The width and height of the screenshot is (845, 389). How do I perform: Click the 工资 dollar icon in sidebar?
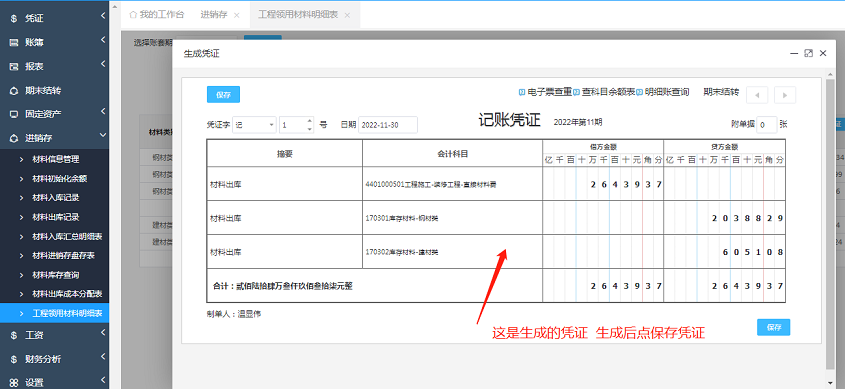(x=14, y=336)
